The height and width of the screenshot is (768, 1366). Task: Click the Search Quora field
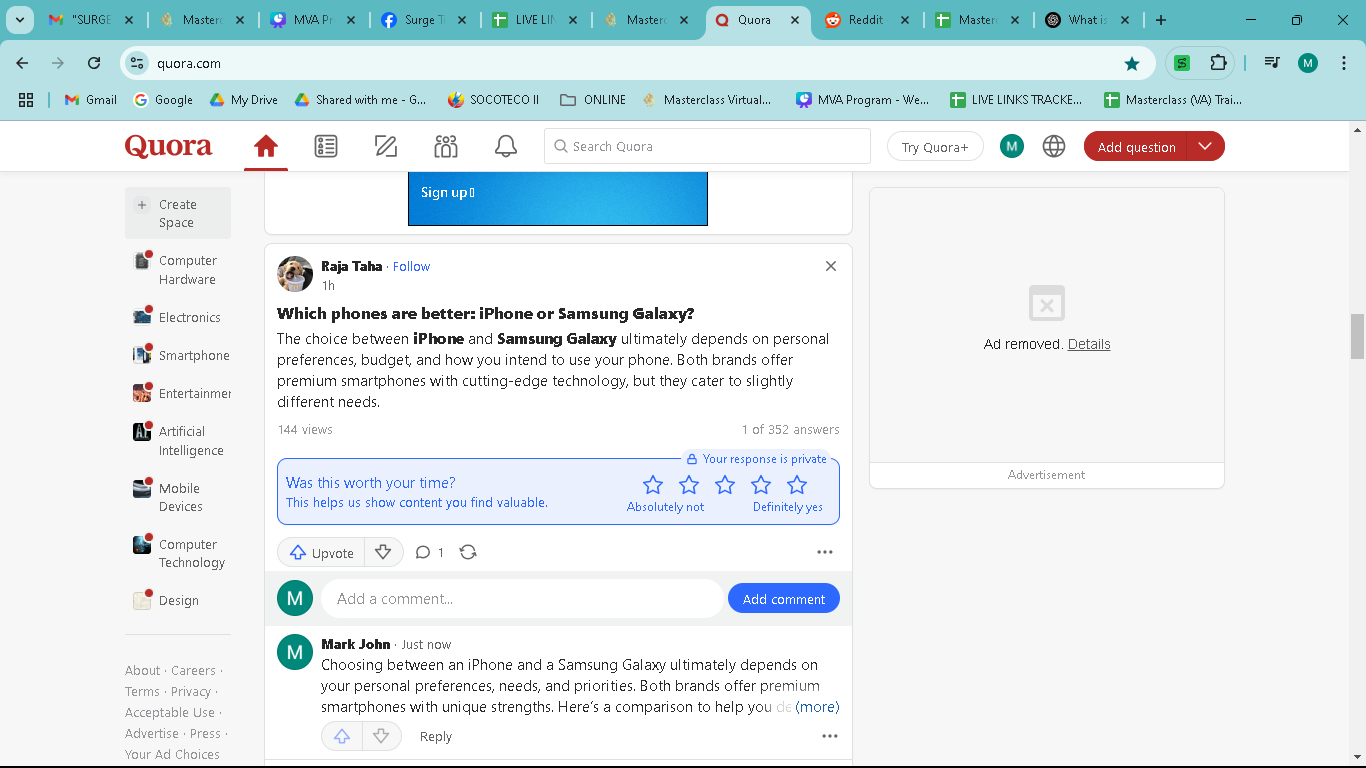(x=707, y=146)
